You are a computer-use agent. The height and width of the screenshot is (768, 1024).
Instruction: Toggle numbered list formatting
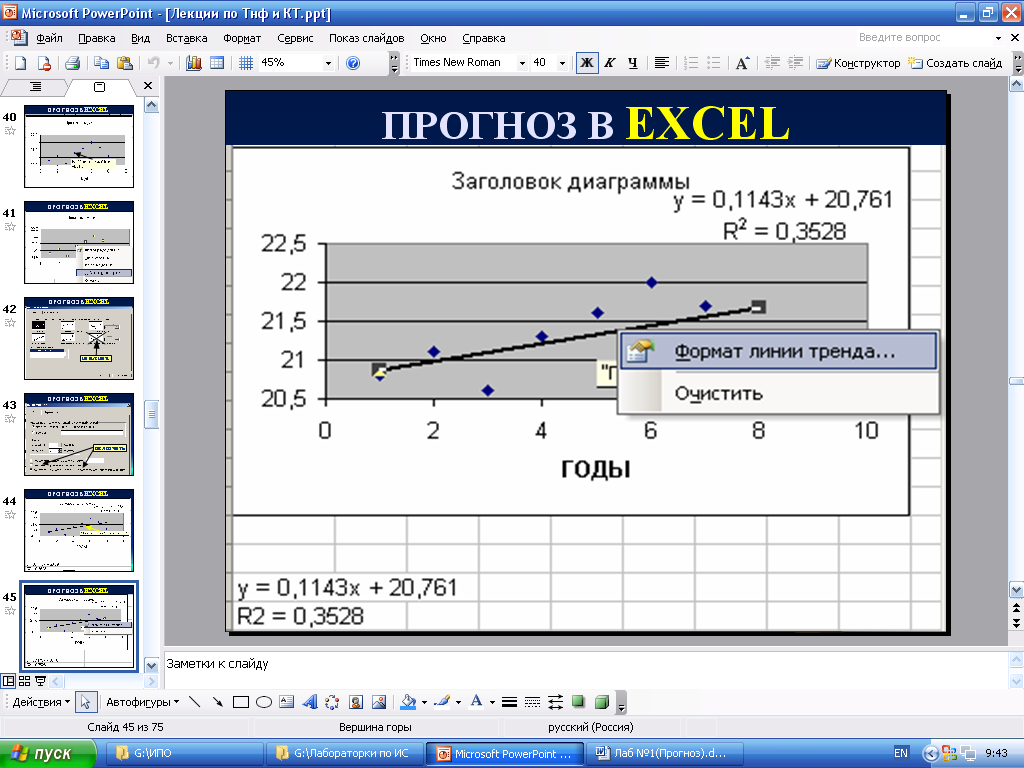(691, 63)
